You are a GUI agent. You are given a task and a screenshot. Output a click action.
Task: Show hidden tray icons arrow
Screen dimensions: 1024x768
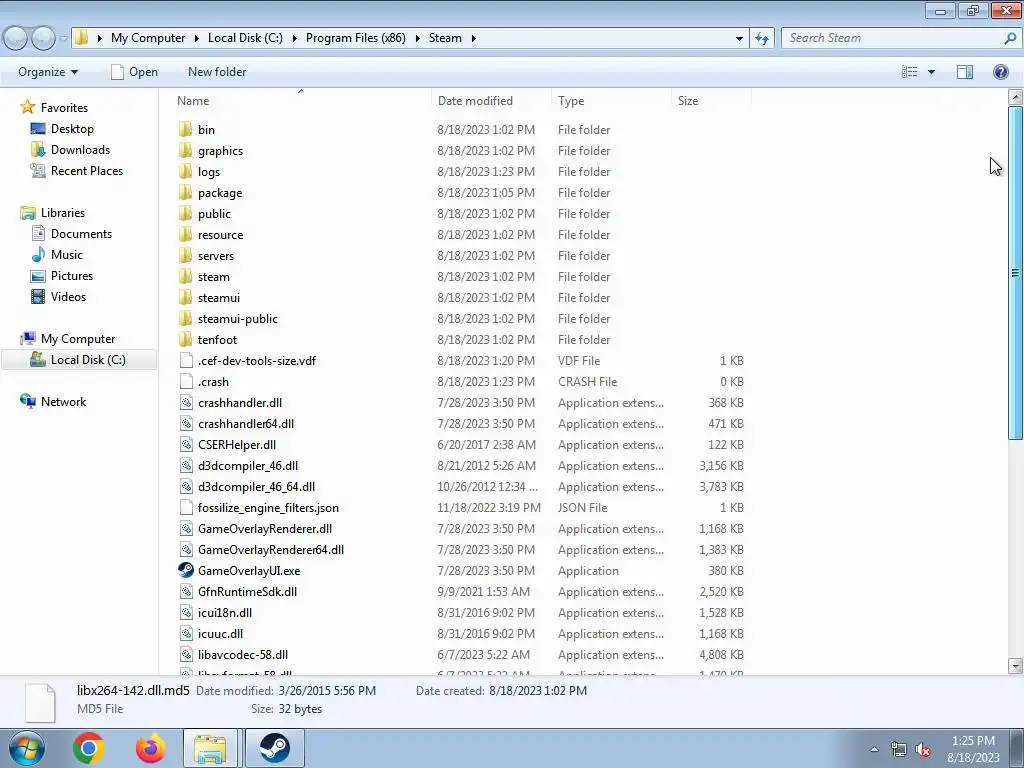pyautogui.click(x=874, y=750)
